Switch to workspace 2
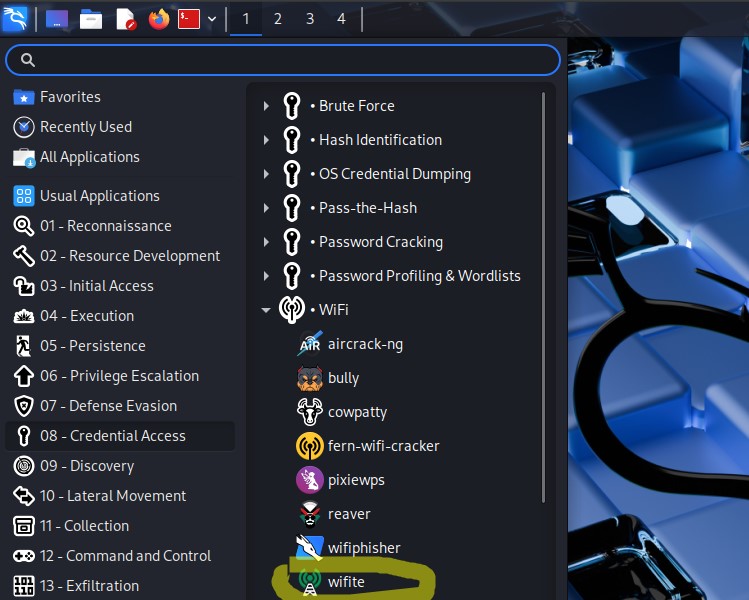The height and width of the screenshot is (600, 749). [x=278, y=19]
